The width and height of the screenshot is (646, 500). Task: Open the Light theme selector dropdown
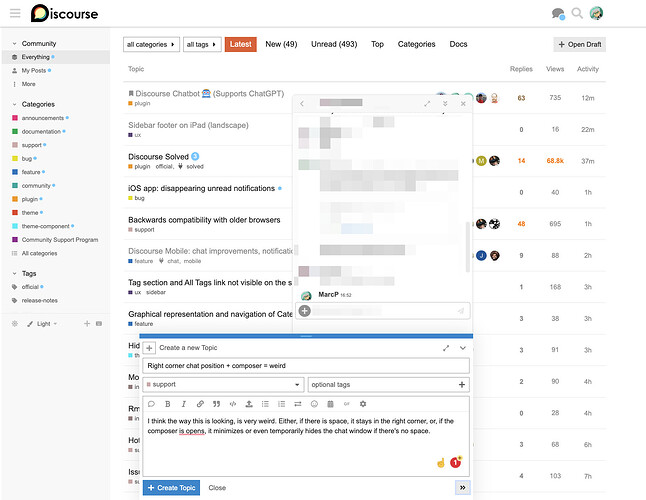point(43,324)
